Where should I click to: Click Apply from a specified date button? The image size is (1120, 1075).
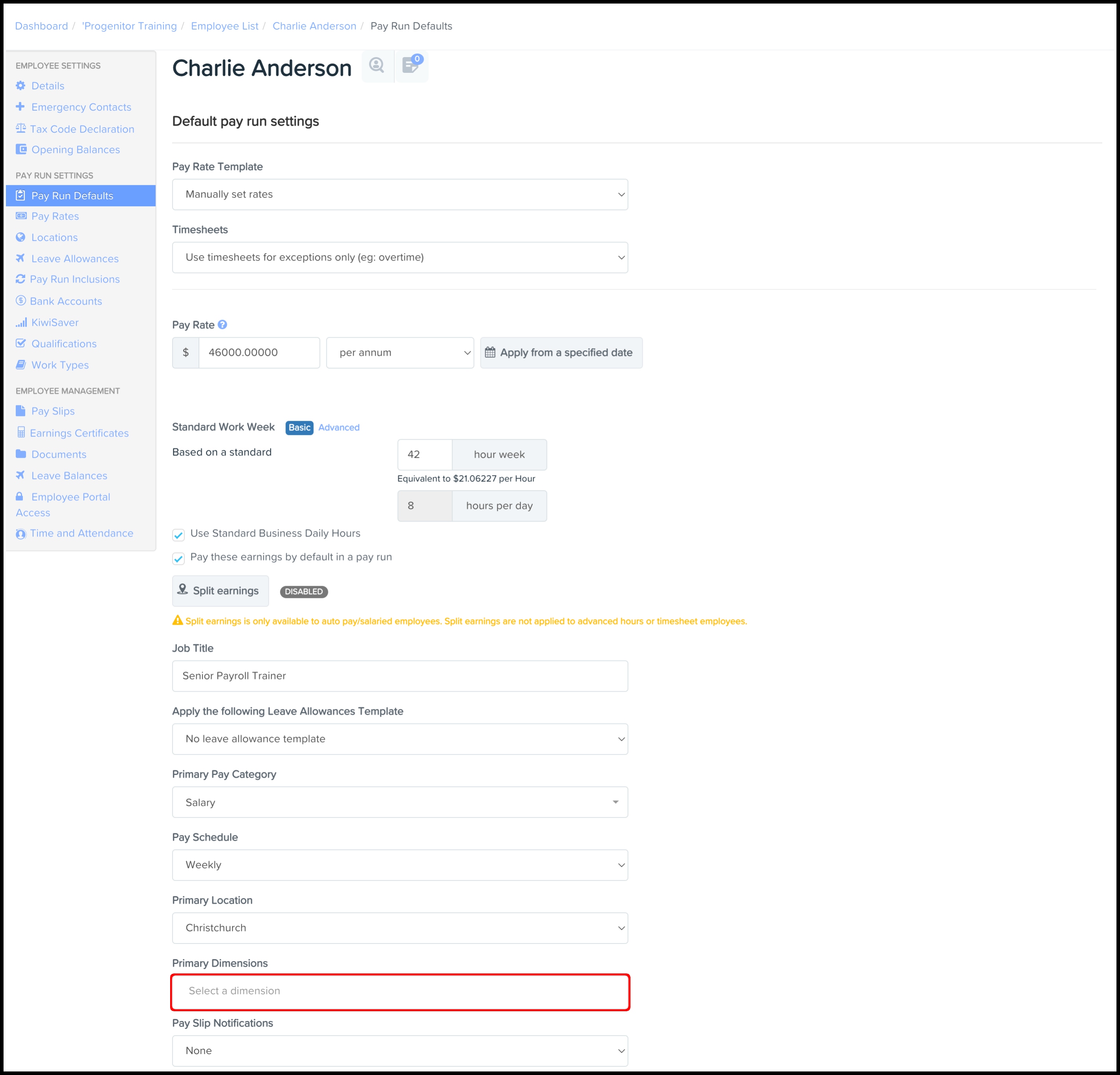tap(561, 353)
